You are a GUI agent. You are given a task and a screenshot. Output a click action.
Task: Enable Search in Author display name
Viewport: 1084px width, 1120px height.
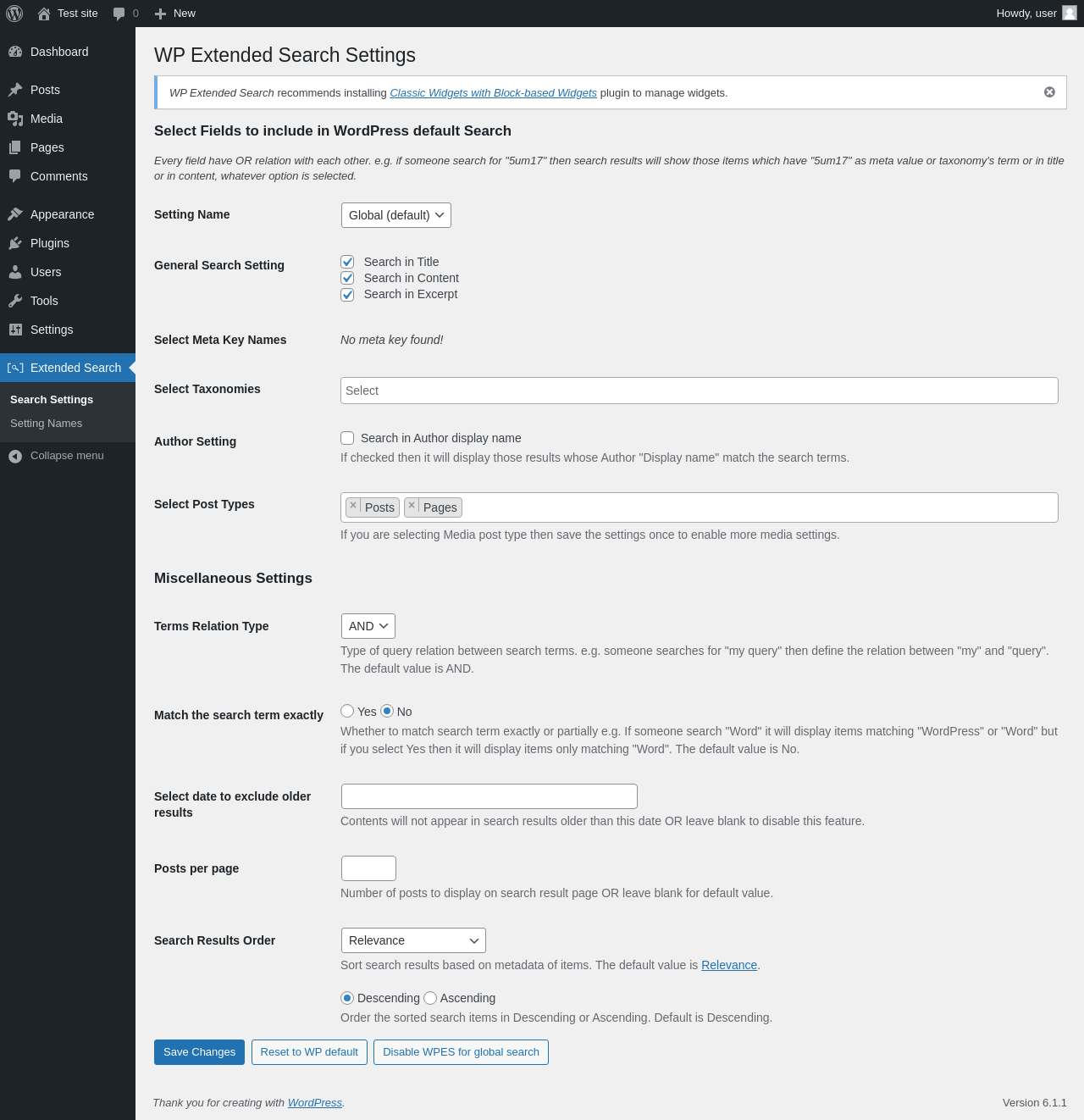347,438
